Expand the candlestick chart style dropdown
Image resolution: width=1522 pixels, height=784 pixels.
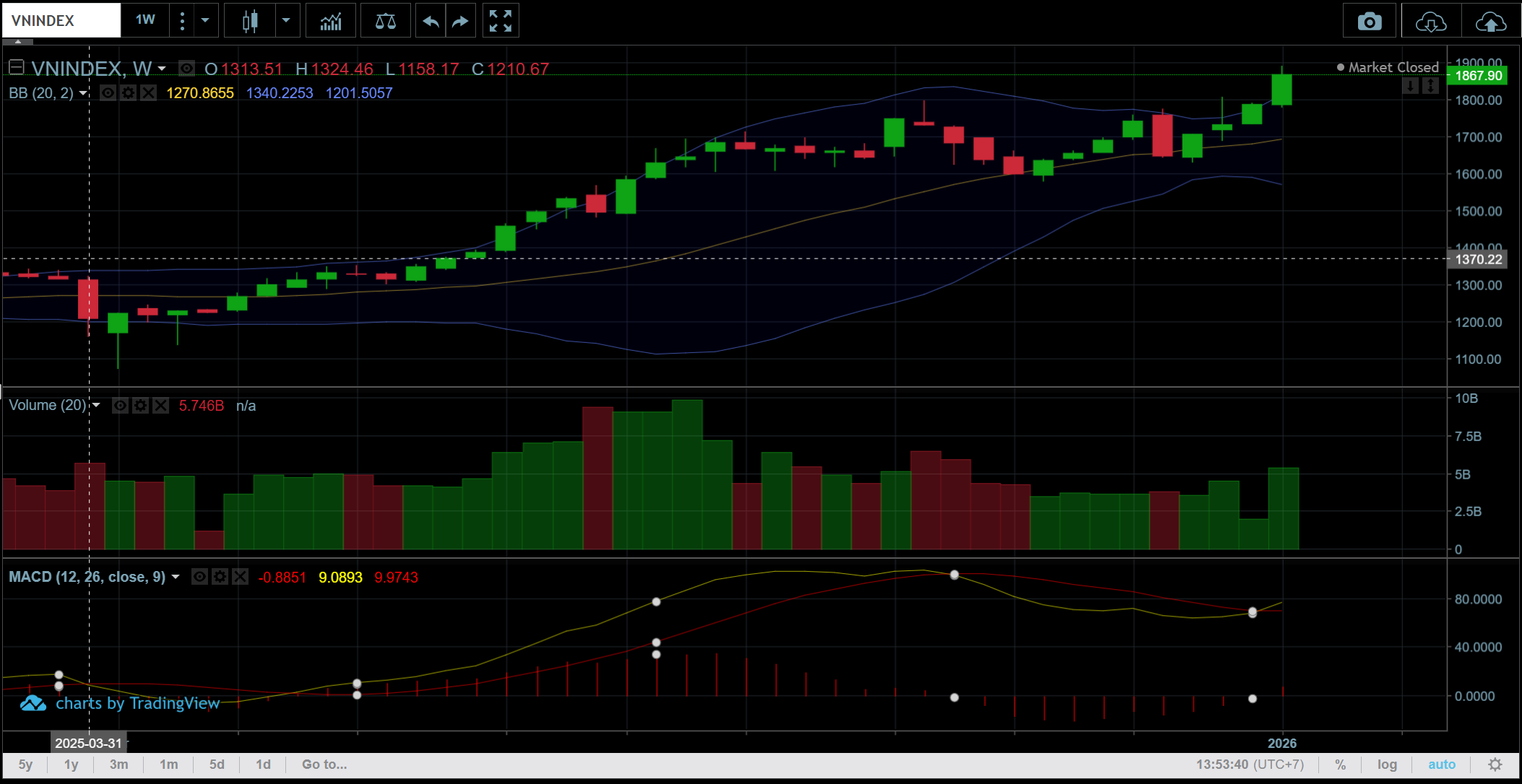tap(286, 20)
